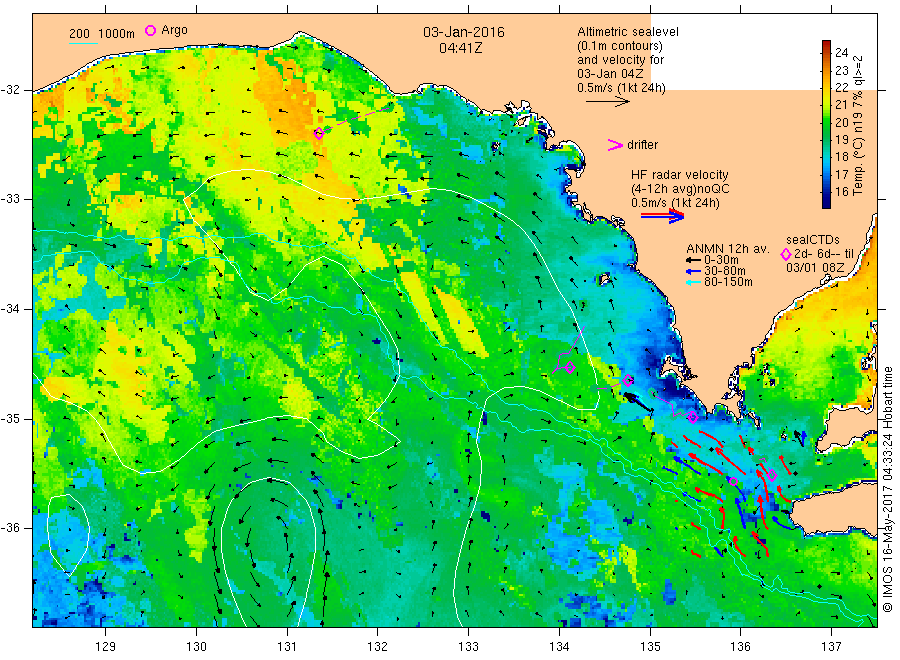Screen dimensions: 900x660
Task: Click the 133 longitude axis label
Action: pos(468,647)
